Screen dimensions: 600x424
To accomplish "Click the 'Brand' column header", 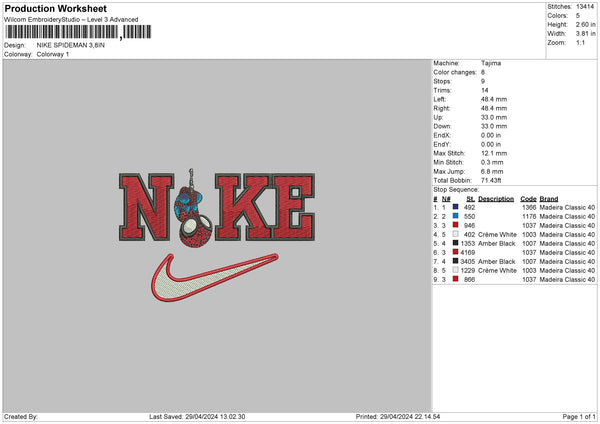I will coord(549,199).
